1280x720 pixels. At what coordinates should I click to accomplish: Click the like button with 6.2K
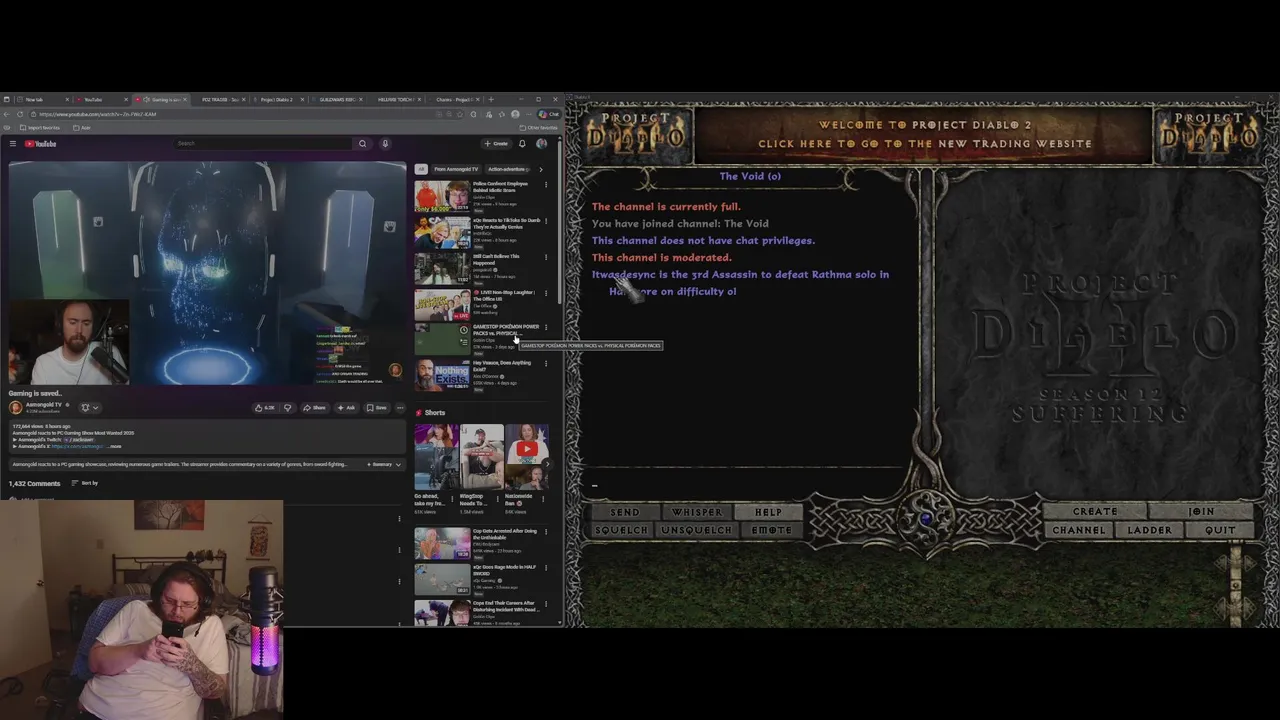[265, 407]
